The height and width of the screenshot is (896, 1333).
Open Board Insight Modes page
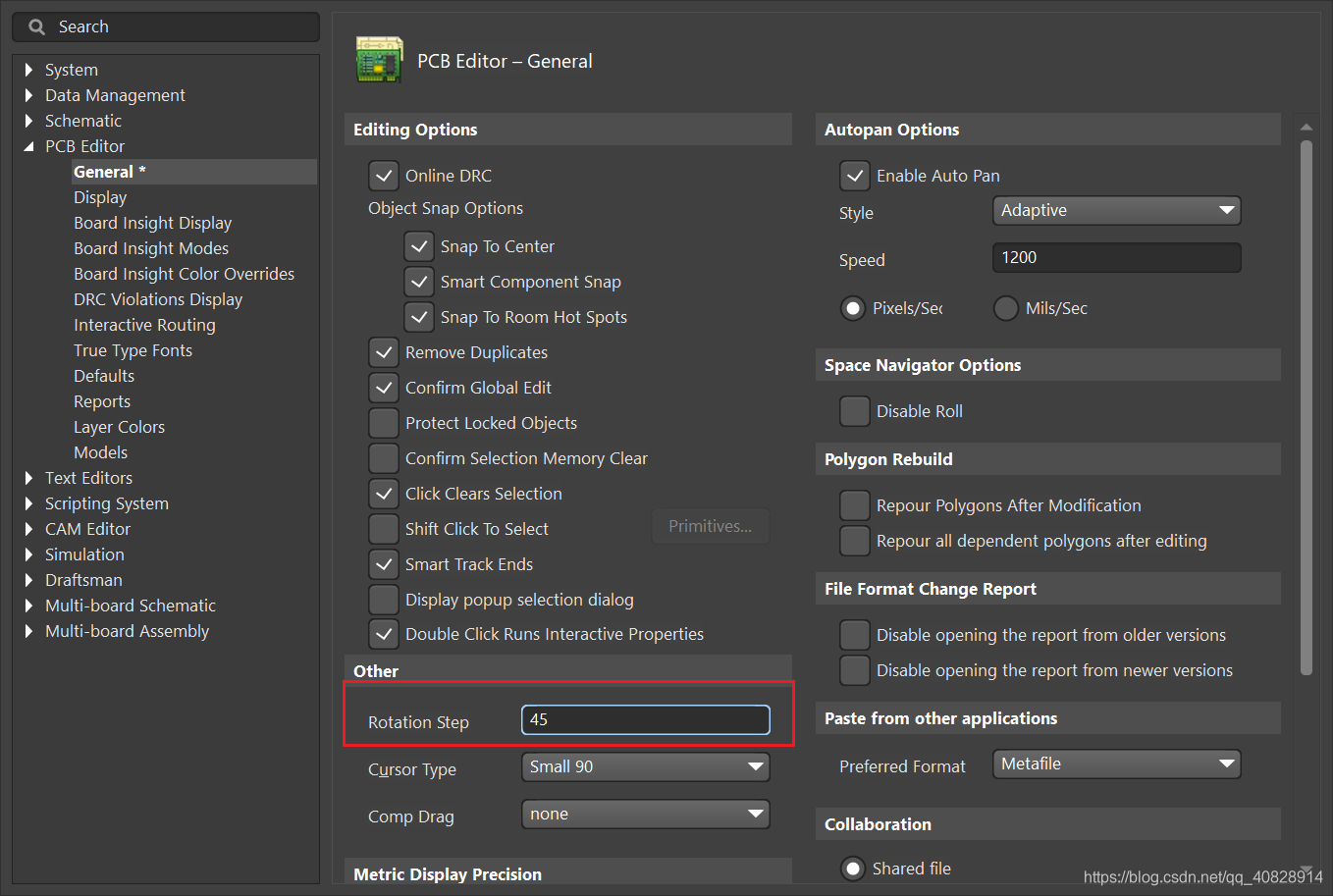(x=151, y=248)
